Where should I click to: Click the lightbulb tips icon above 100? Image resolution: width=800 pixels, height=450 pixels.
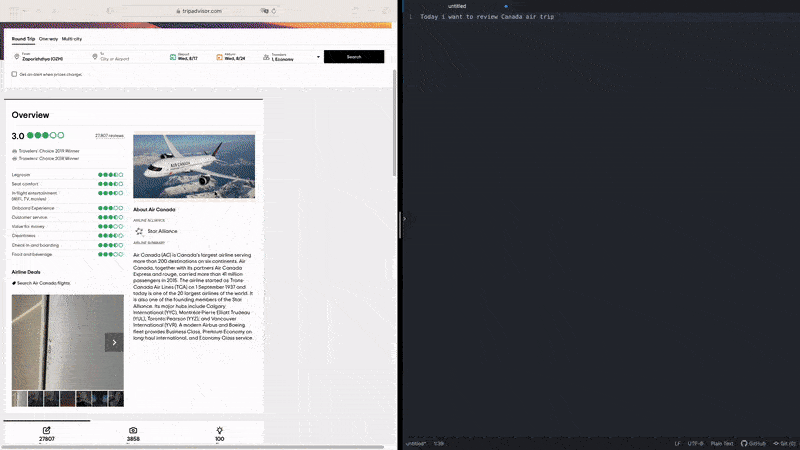click(219, 430)
